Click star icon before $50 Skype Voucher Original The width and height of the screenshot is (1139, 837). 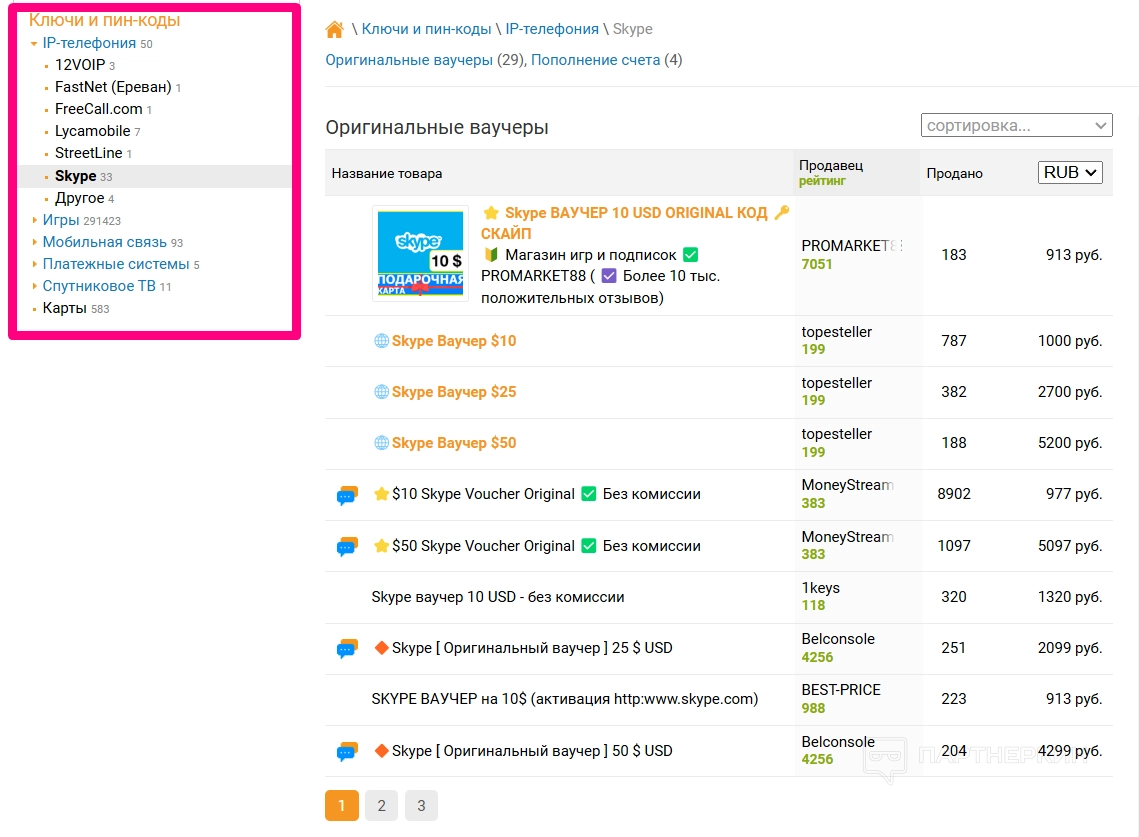pyautogui.click(x=381, y=546)
